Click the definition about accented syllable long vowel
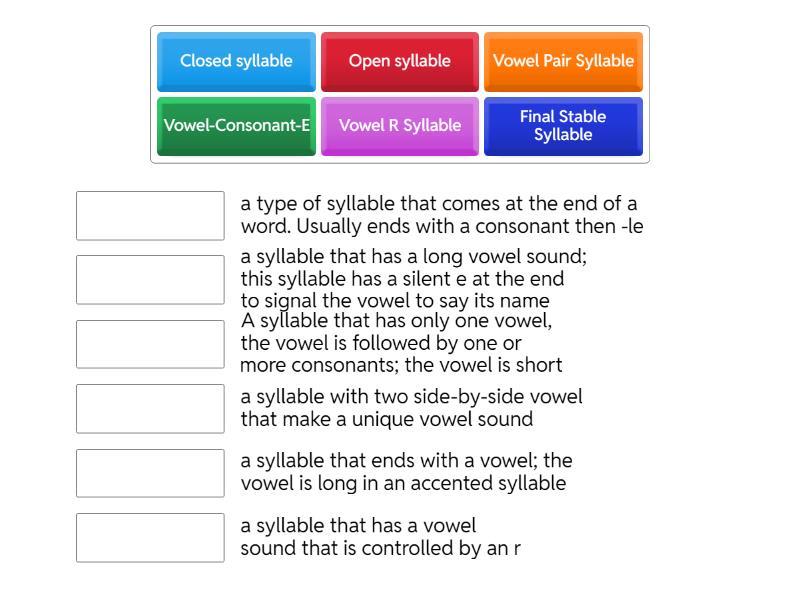Viewport: 800px width, 600px height. pyautogui.click(x=420, y=471)
